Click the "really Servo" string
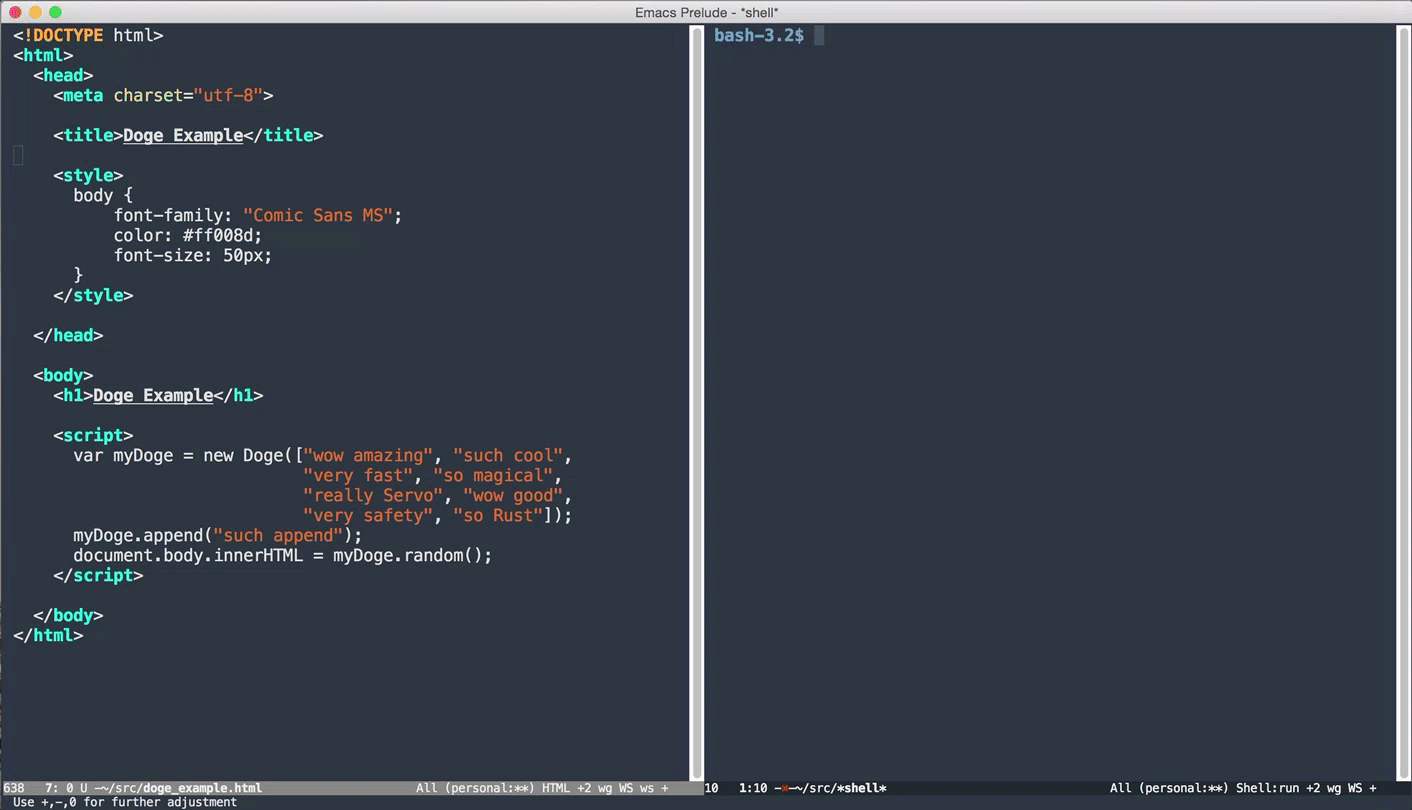The width and height of the screenshot is (1412, 810). point(373,495)
